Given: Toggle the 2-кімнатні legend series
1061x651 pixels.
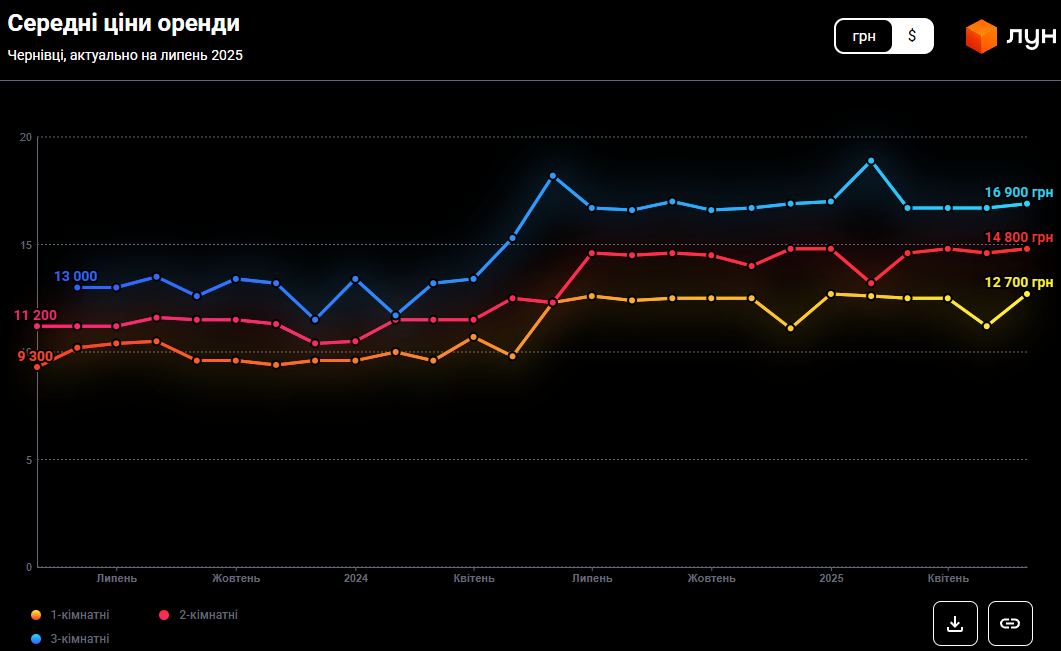Looking at the screenshot, I should (199, 615).
